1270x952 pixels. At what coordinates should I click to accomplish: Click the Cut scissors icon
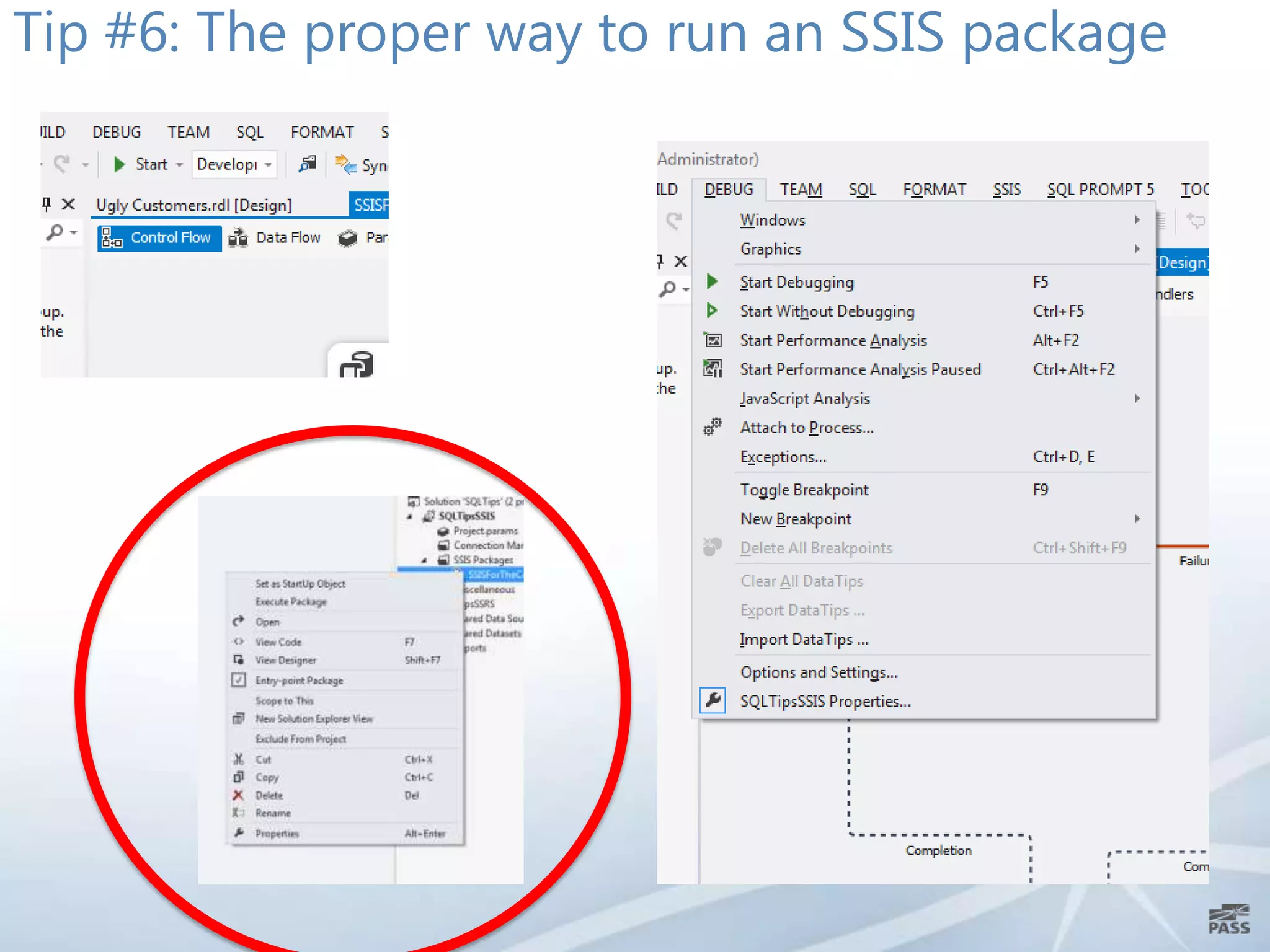(238, 759)
